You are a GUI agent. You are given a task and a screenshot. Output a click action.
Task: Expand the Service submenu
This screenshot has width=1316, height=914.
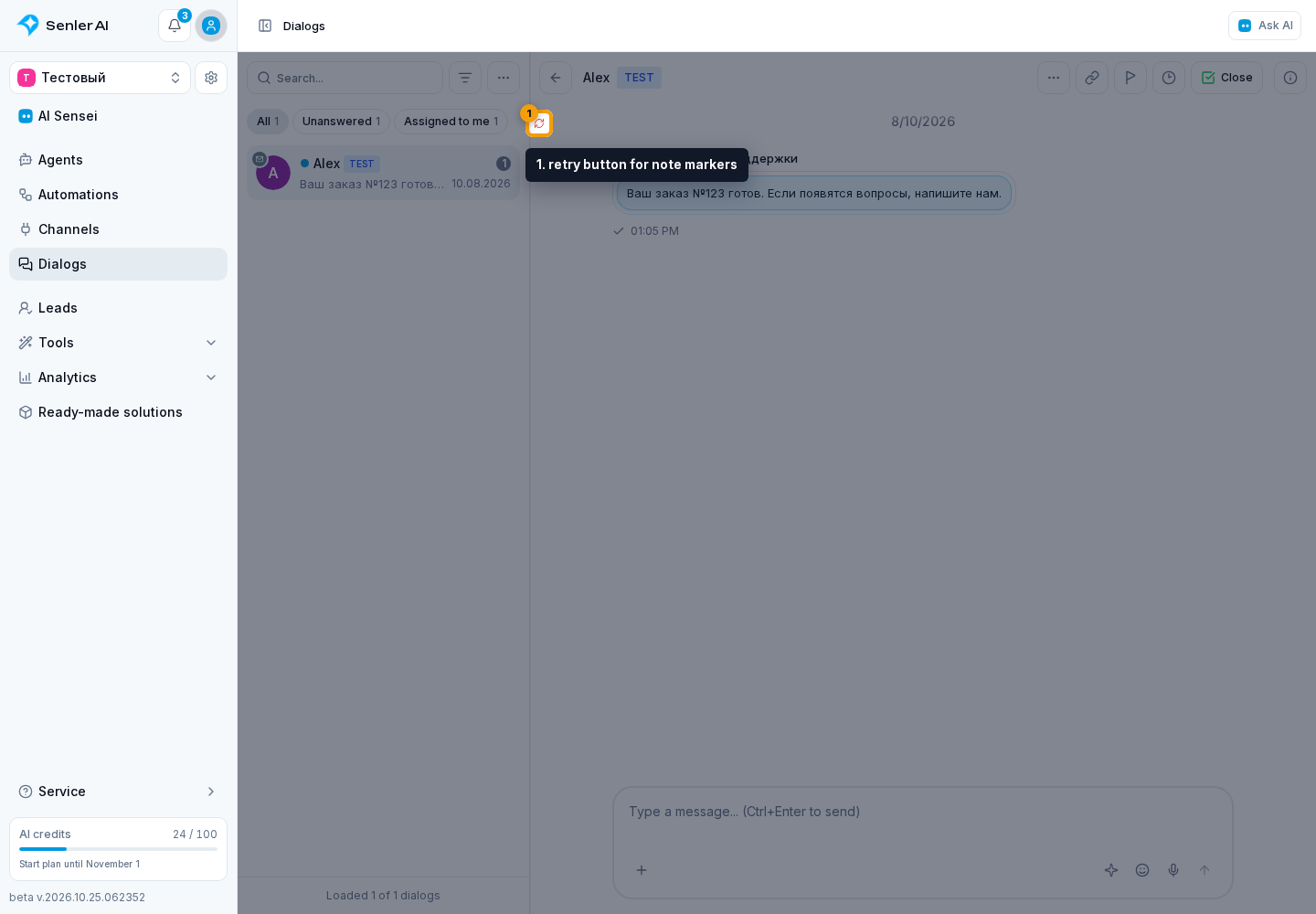(118, 792)
